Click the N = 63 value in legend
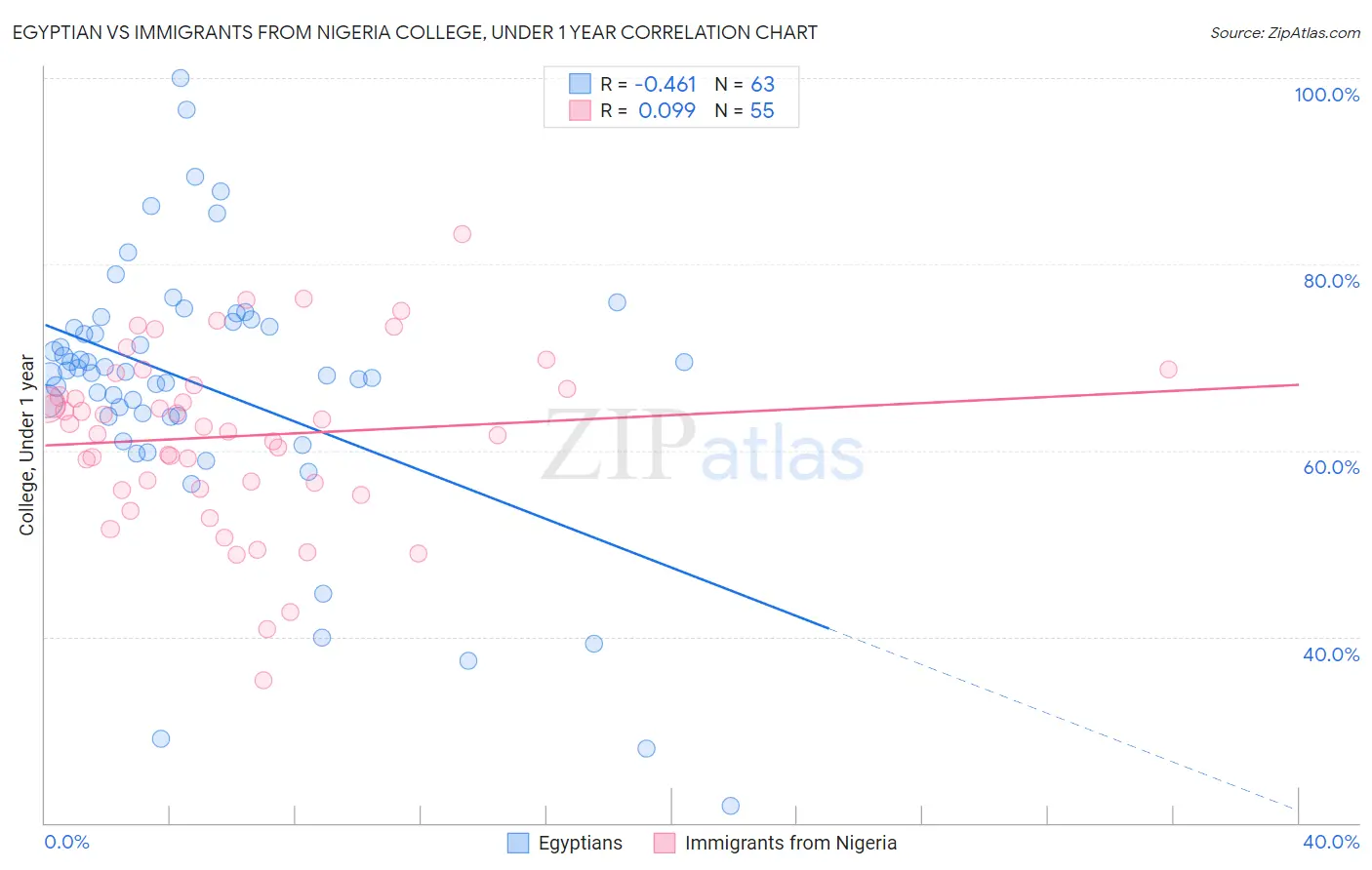Image resolution: width=1372 pixels, height=870 pixels. [x=745, y=85]
